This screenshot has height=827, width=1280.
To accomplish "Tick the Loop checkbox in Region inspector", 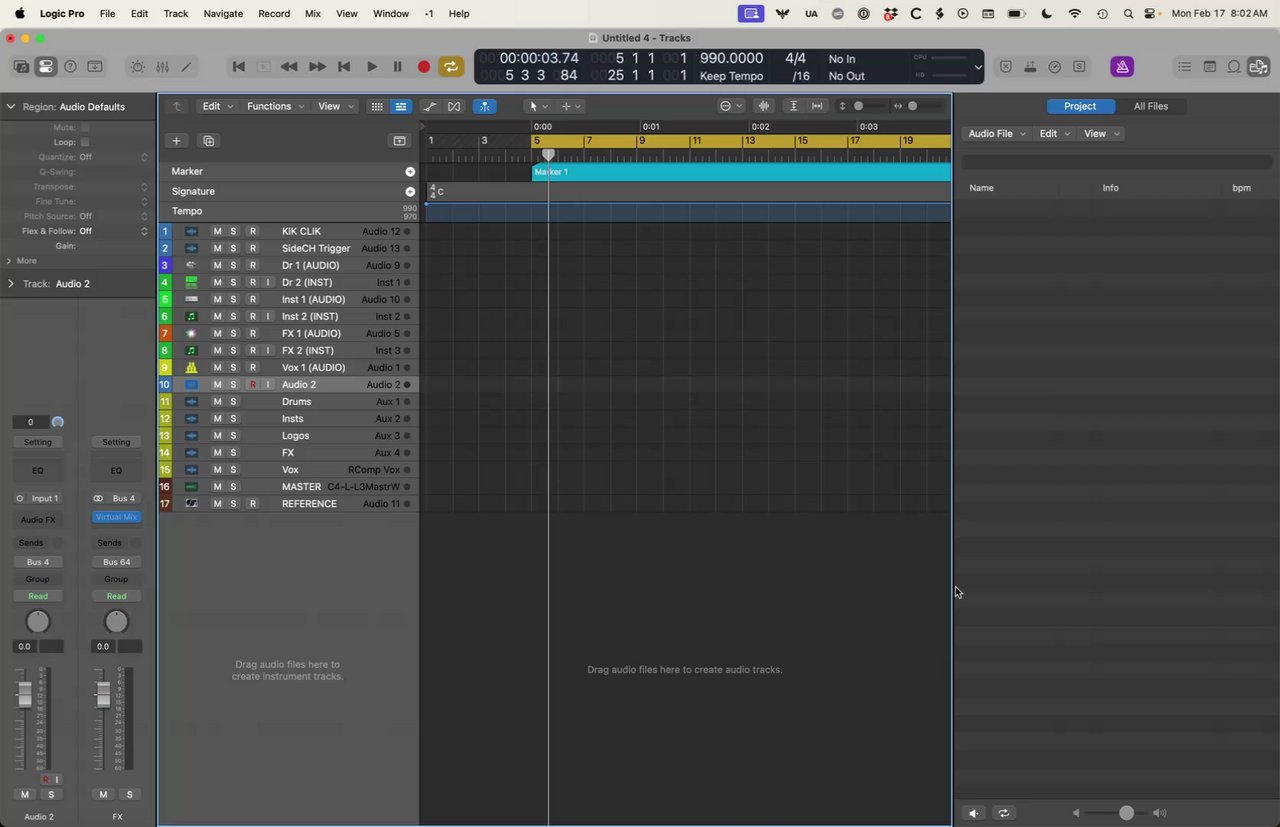I will coord(85,142).
